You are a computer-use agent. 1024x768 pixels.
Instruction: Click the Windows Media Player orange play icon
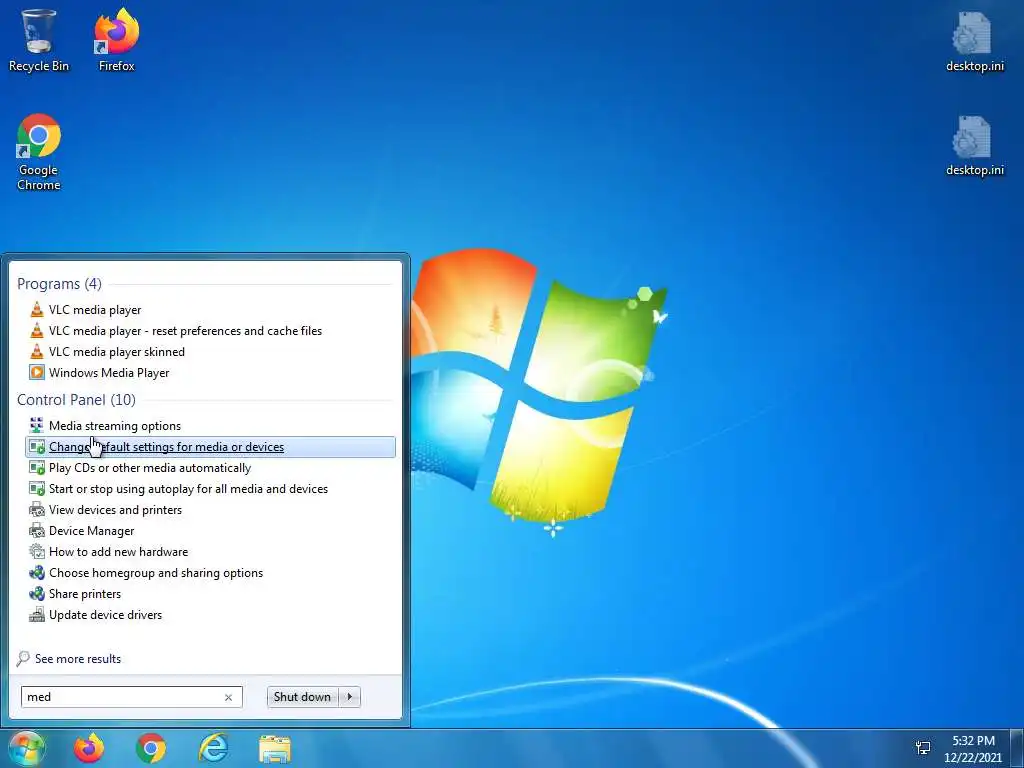(x=37, y=372)
